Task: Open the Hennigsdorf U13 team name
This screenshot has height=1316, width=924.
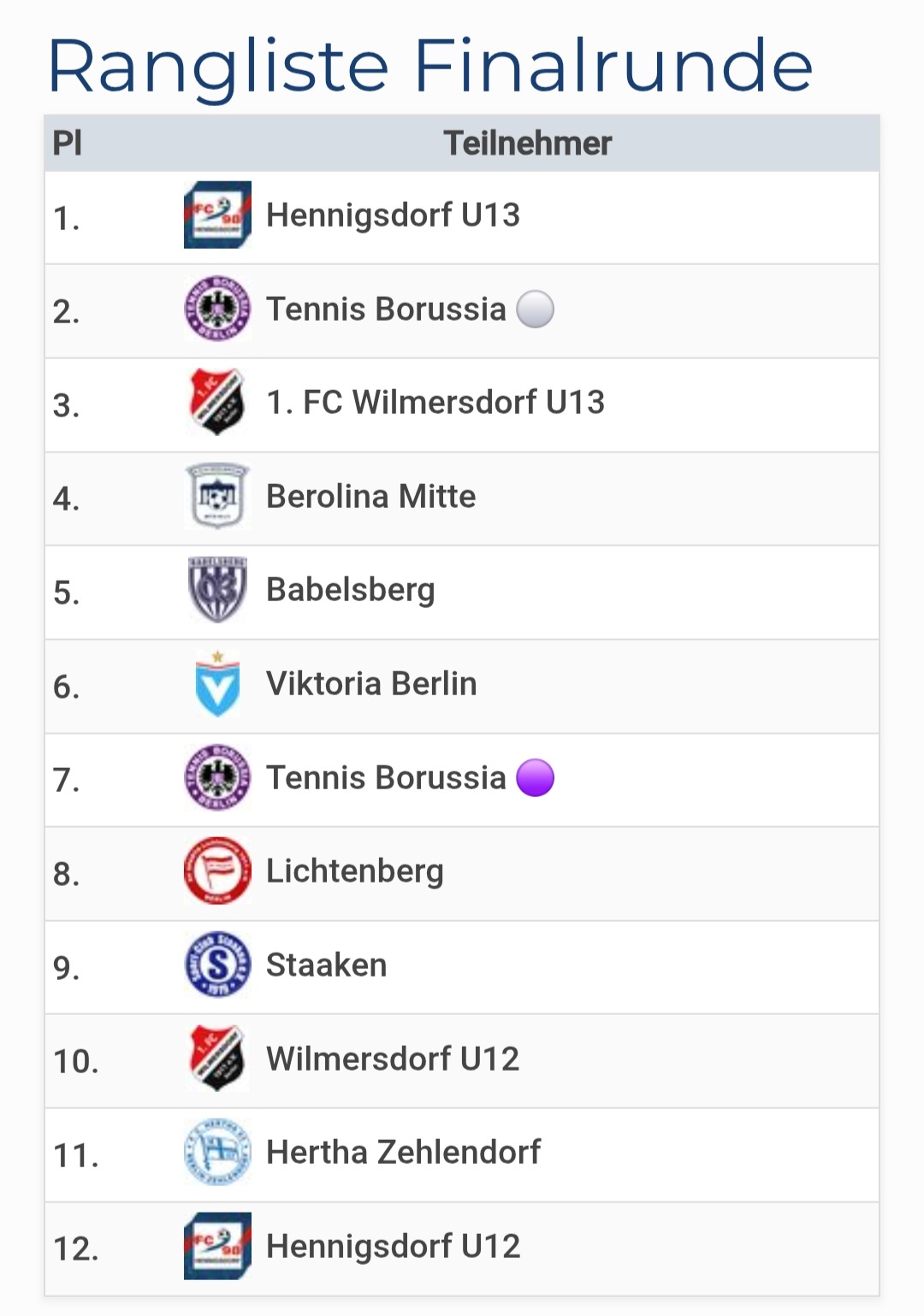Action: [x=393, y=215]
